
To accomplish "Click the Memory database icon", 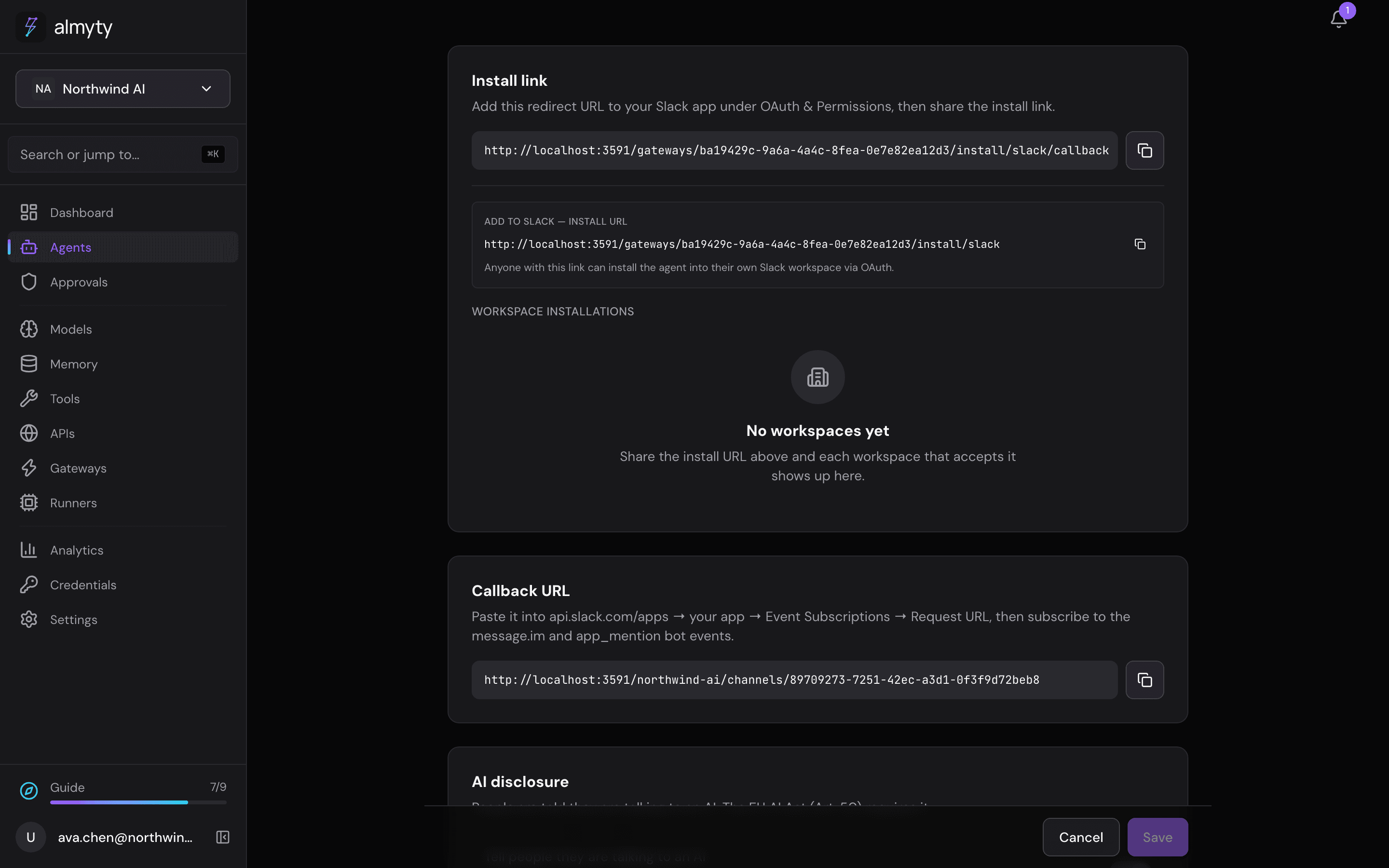I will [x=29, y=364].
